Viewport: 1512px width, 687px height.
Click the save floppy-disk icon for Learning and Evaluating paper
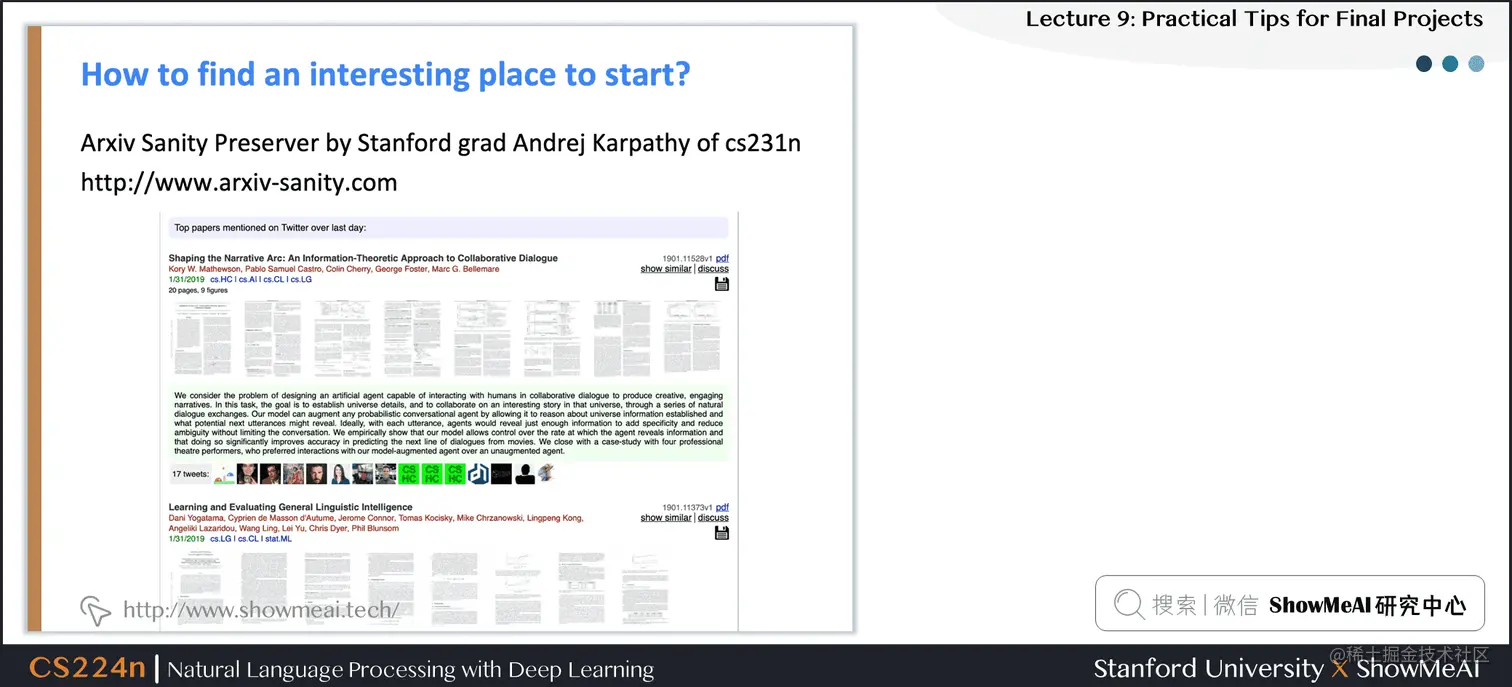722,533
